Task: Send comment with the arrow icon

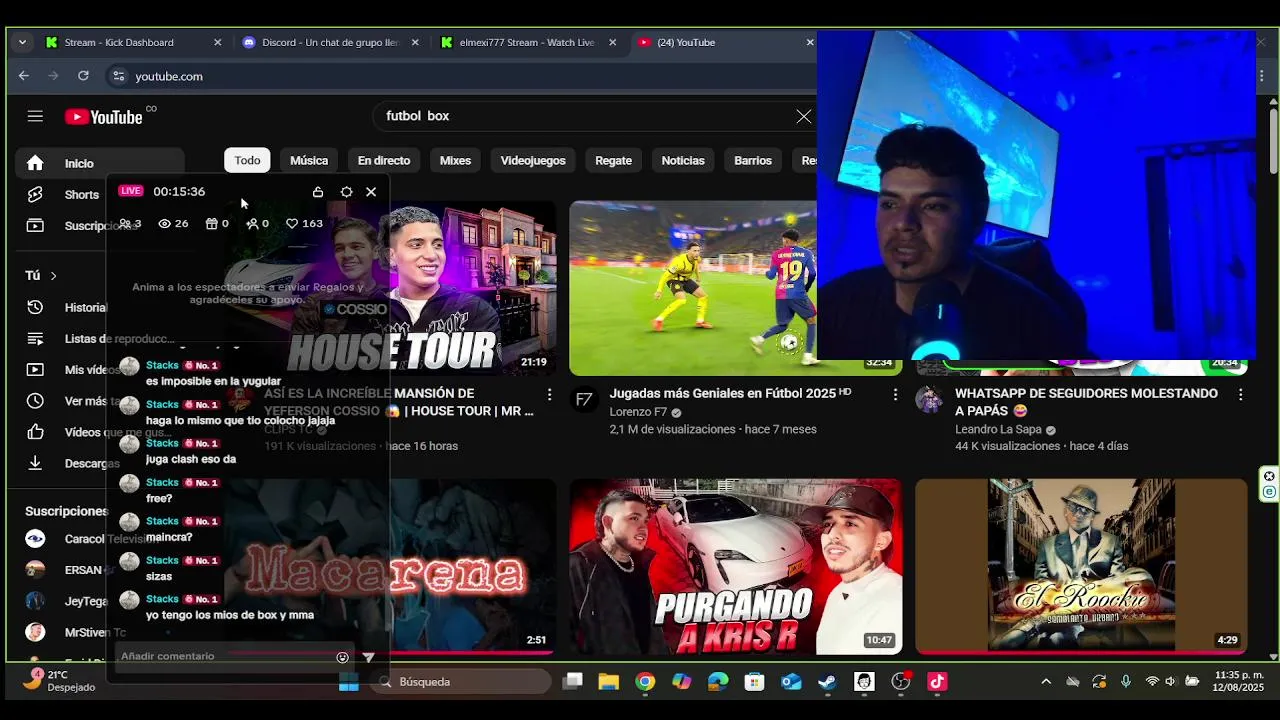Action: click(x=368, y=657)
